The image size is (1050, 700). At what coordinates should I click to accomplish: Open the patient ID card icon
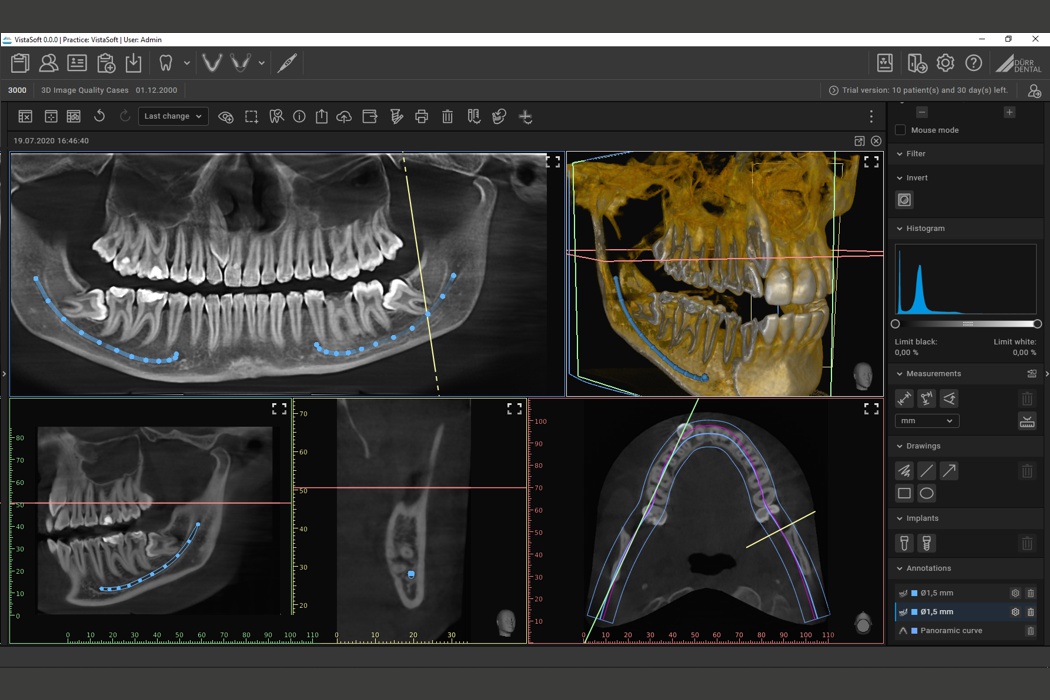click(77, 63)
